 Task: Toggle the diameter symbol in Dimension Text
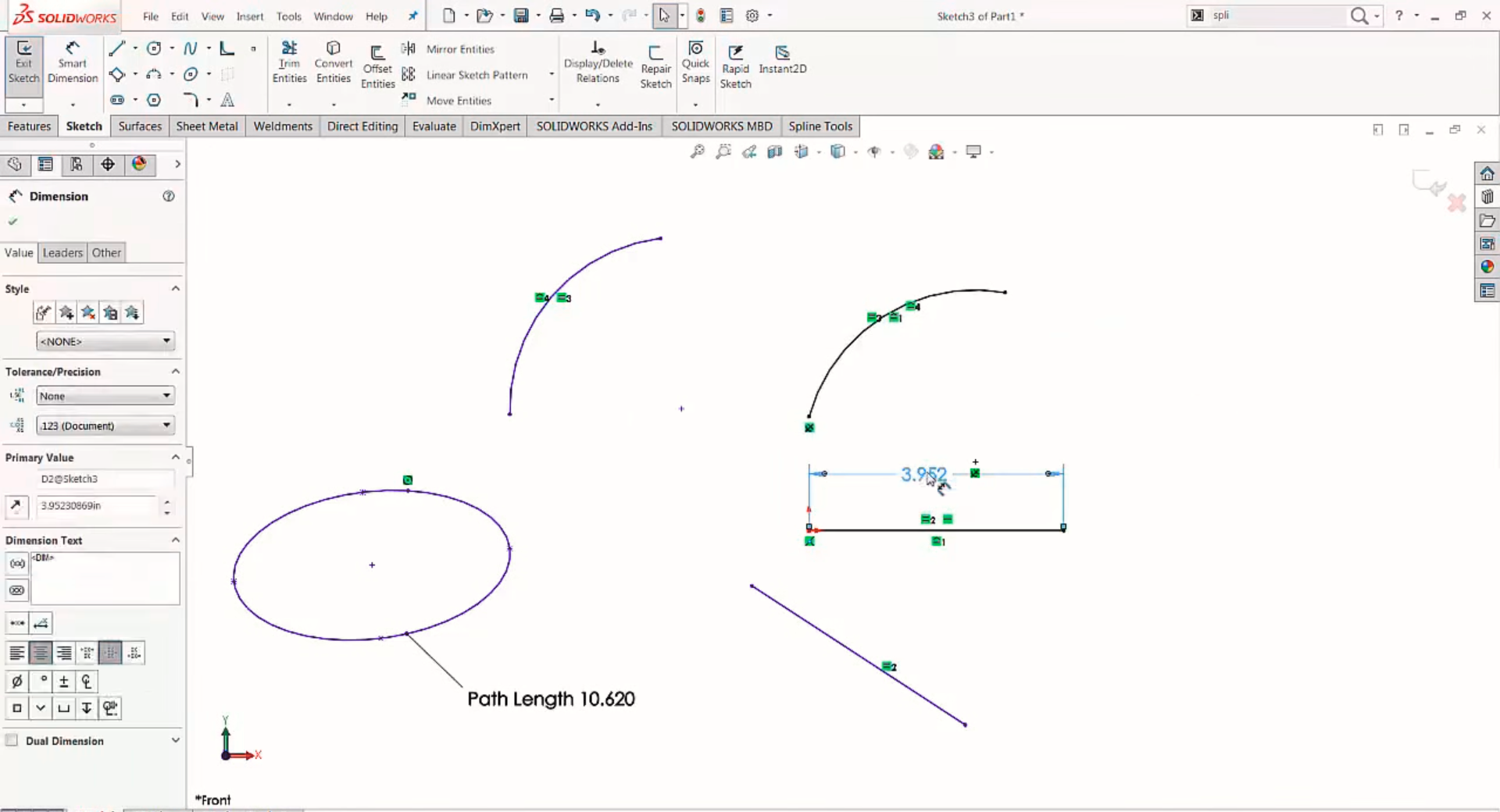17,682
